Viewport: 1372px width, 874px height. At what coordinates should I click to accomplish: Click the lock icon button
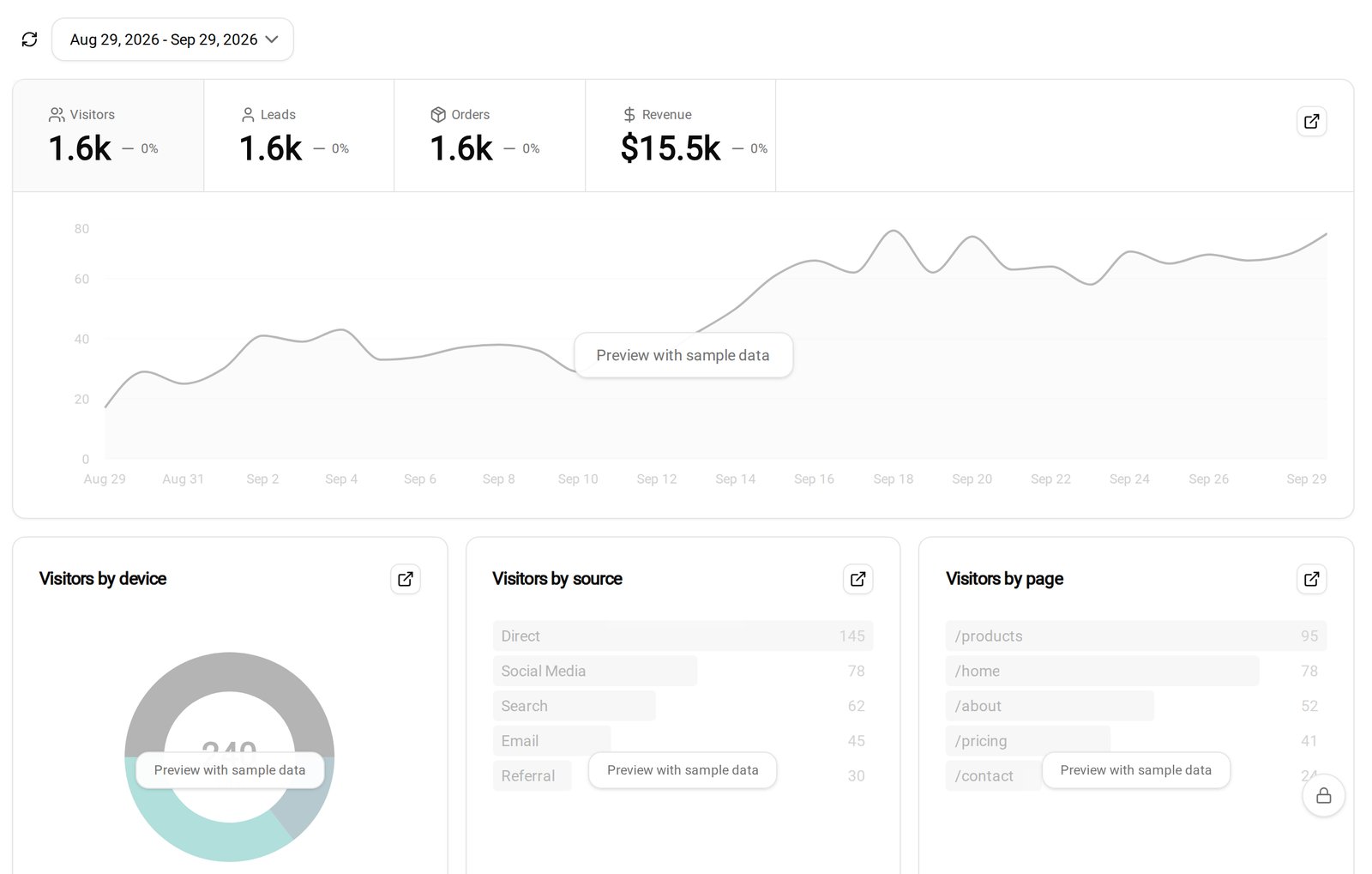click(x=1323, y=795)
